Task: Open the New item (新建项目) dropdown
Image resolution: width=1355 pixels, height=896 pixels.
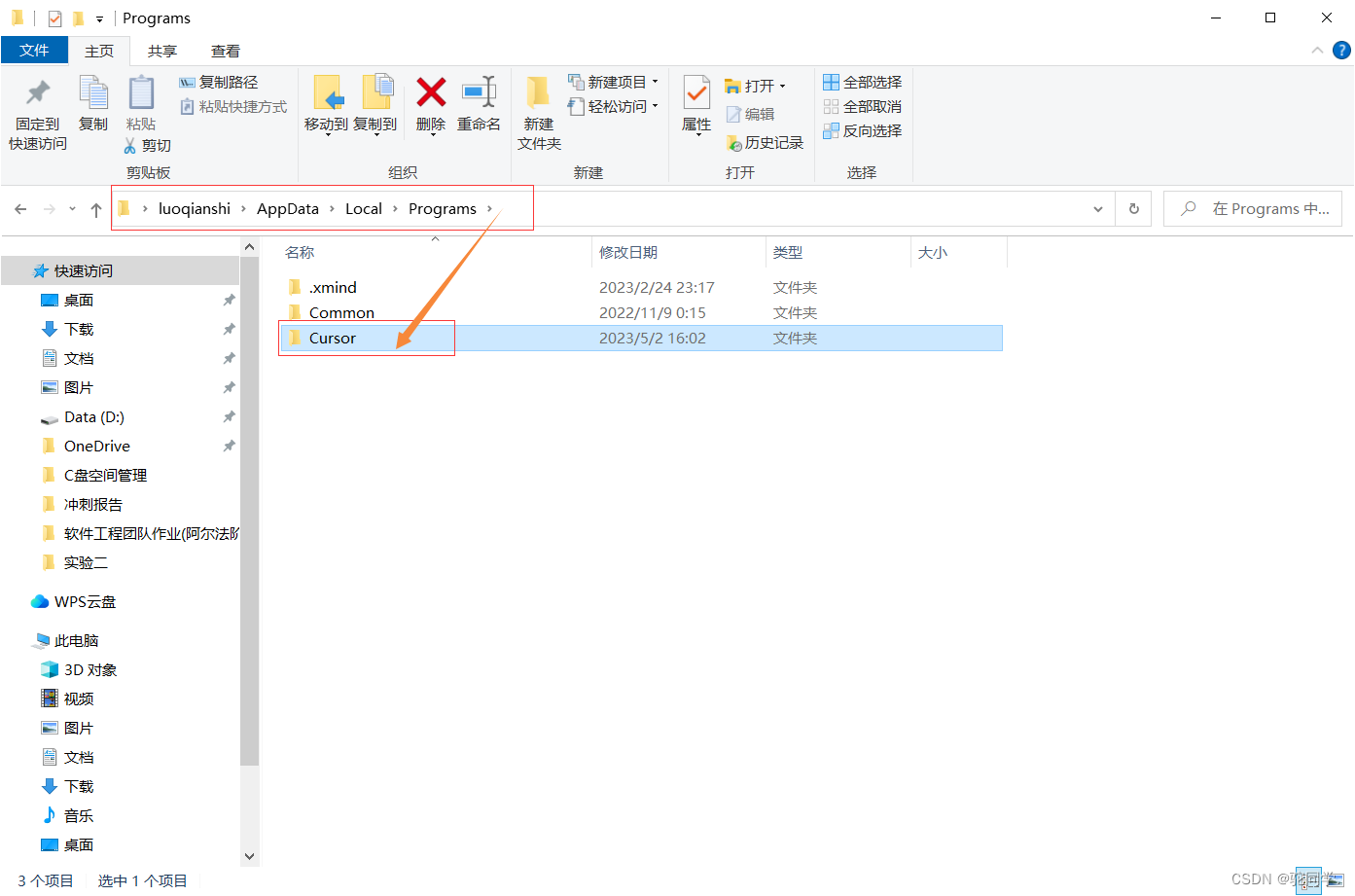Action: pos(614,83)
